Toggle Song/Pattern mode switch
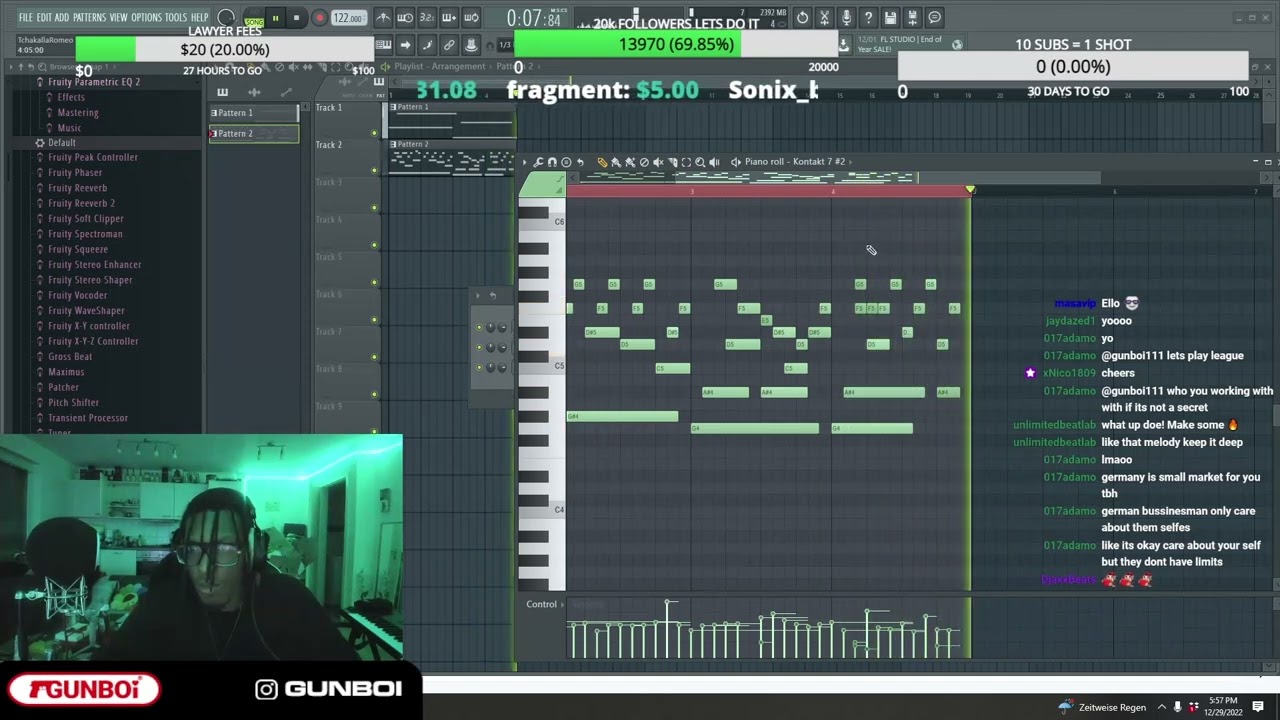This screenshot has height=720, width=1280. [254, 18]
